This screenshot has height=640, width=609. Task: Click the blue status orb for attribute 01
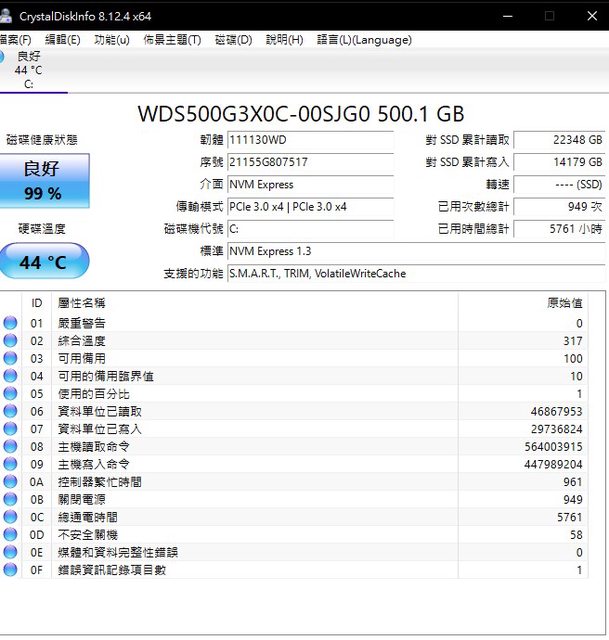10,323
